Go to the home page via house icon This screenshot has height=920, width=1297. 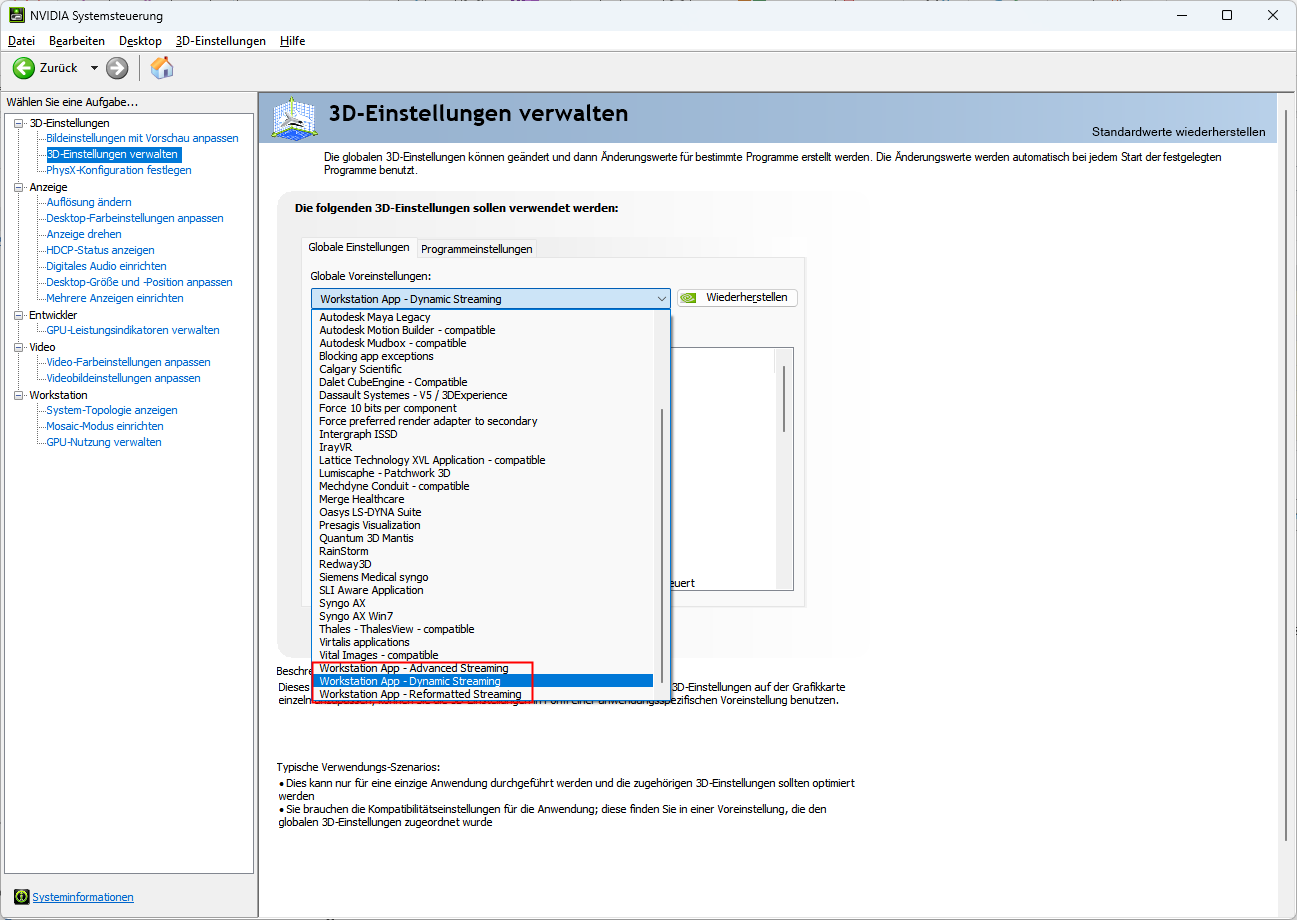click(162, 68)
